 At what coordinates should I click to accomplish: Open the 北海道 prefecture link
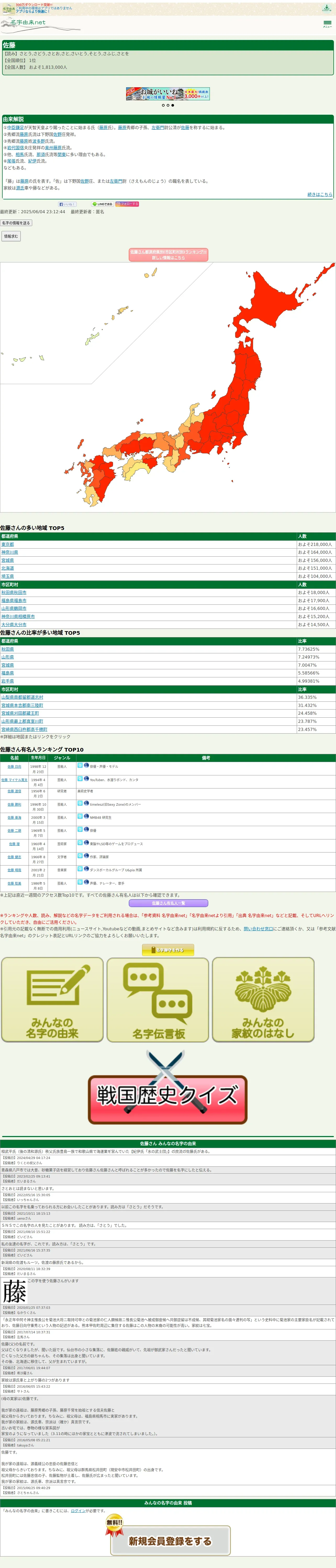[7, 568]
